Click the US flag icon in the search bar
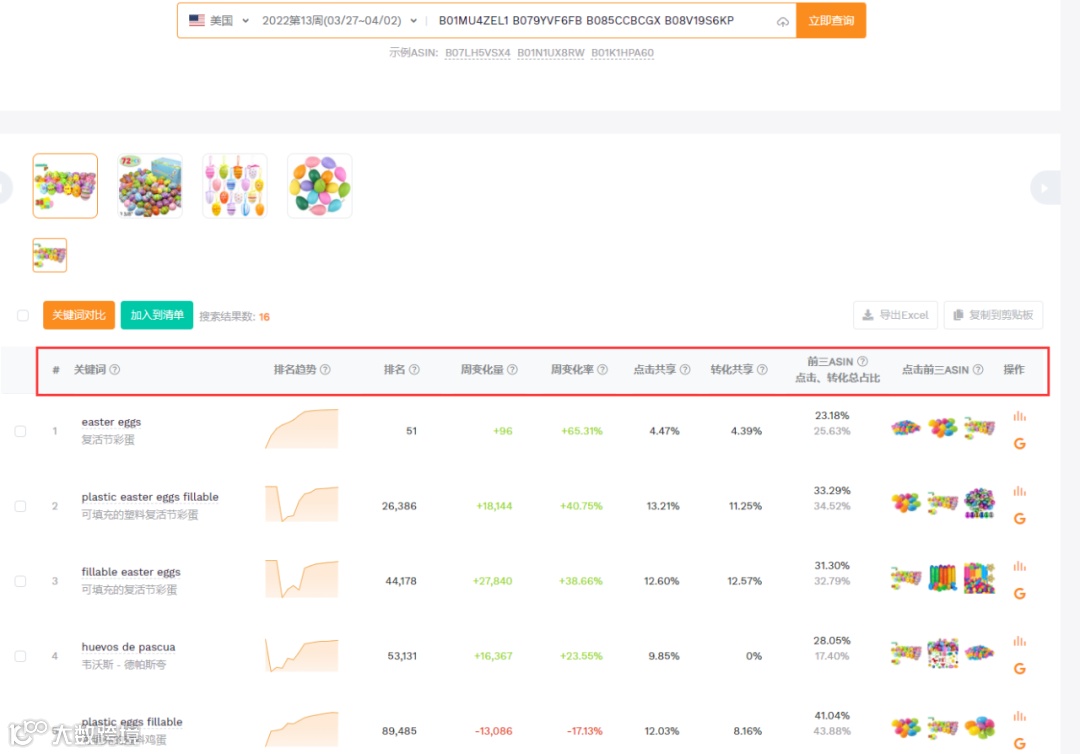Viewport: 1080px width, 754px height. coord(195,19)
